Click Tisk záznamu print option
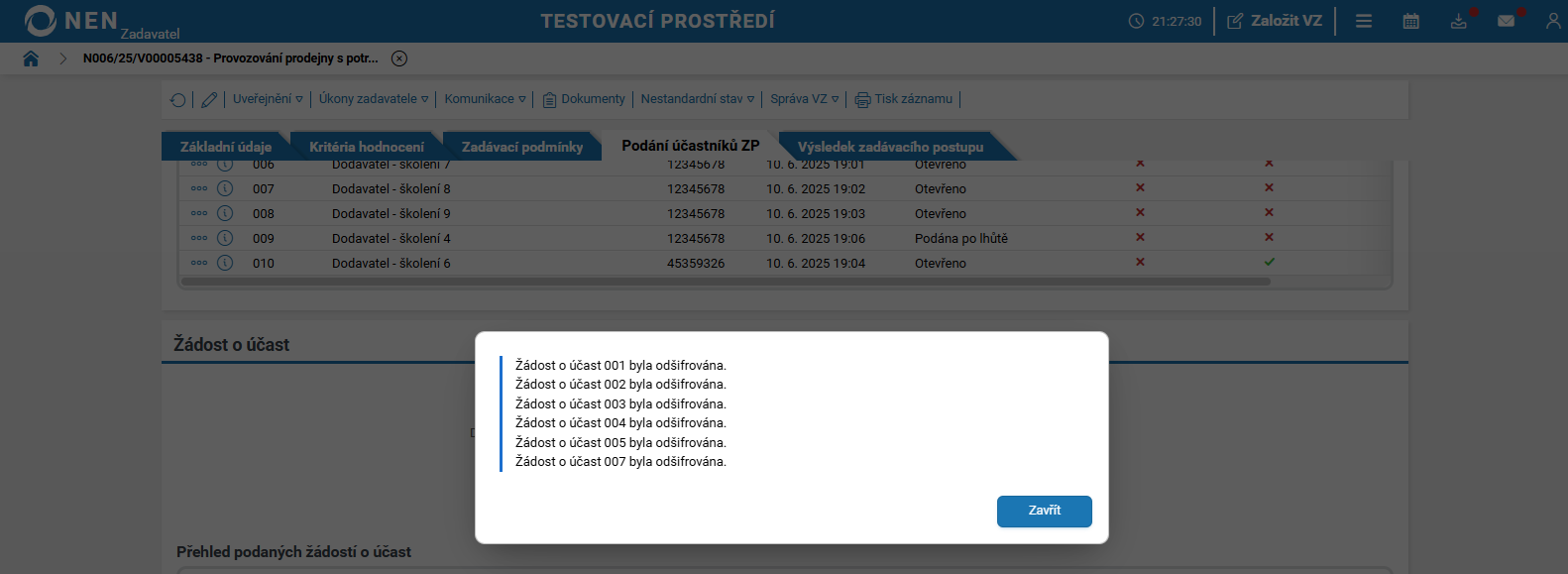Screen dimensions: 1568x574 904,99
